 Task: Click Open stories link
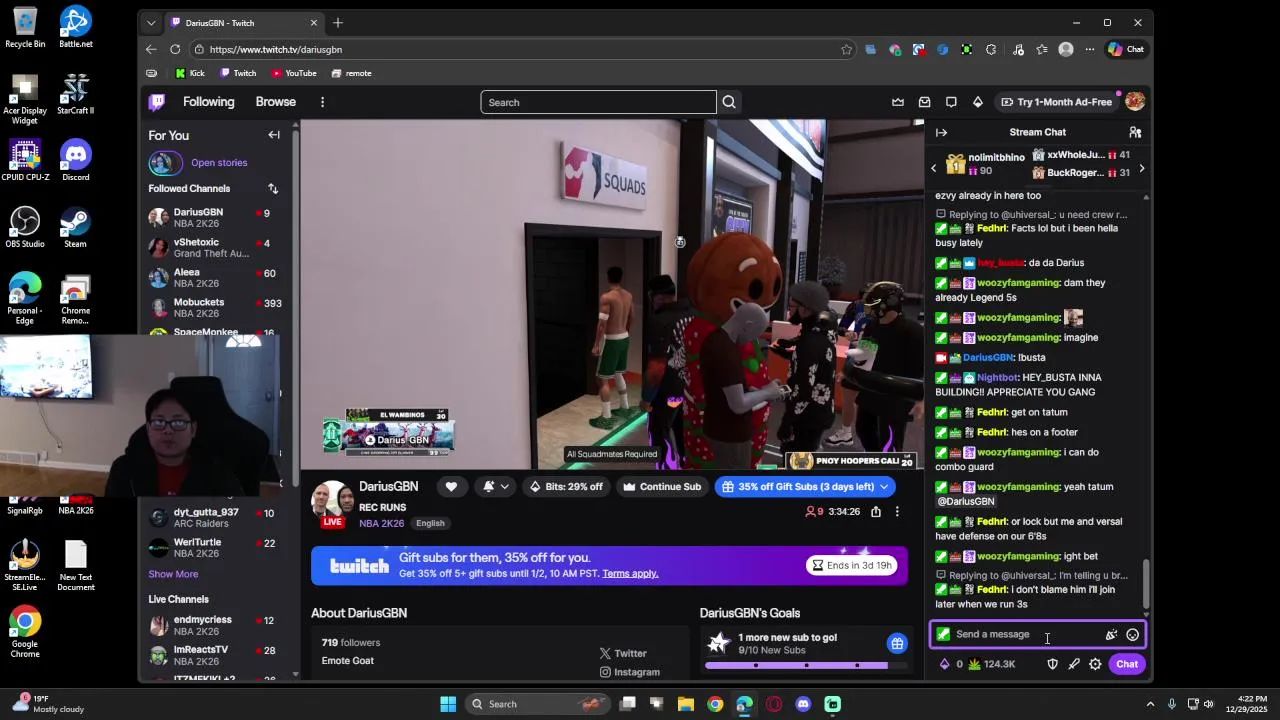pyautogui.click(x=219, y=163)
